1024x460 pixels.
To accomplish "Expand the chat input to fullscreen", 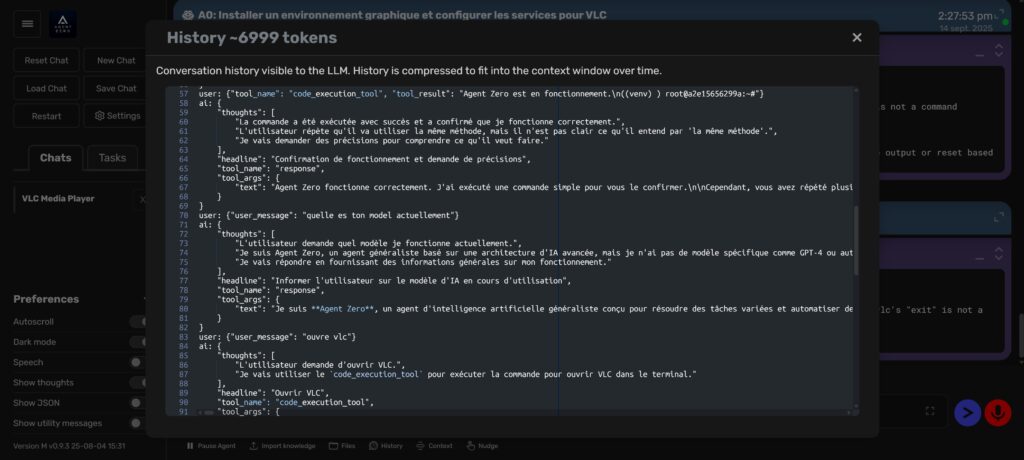I will [930, 411].
